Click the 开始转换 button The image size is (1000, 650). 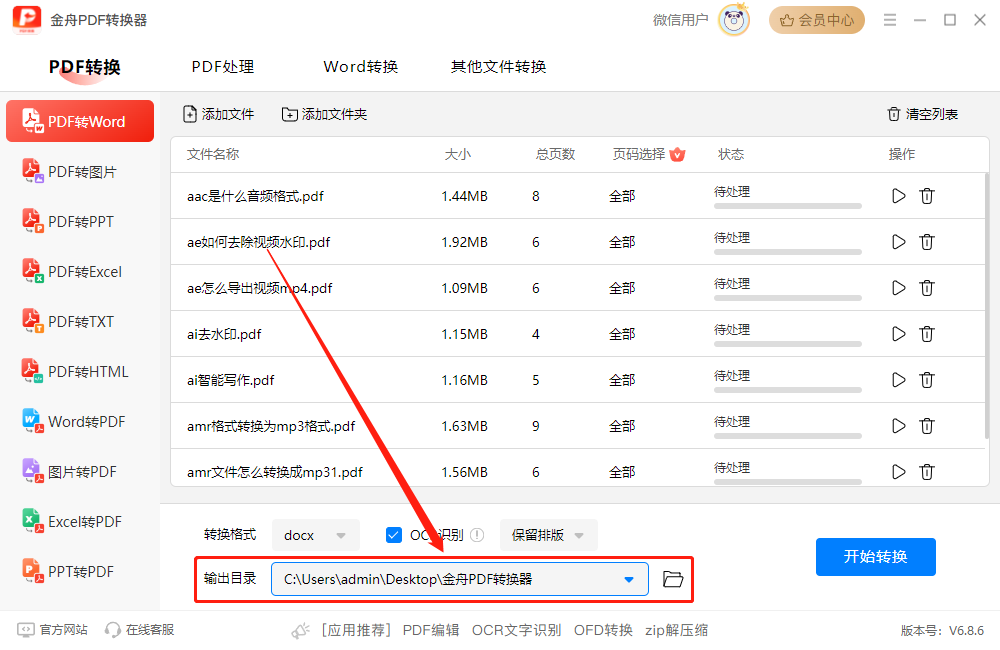coord(875,557)
